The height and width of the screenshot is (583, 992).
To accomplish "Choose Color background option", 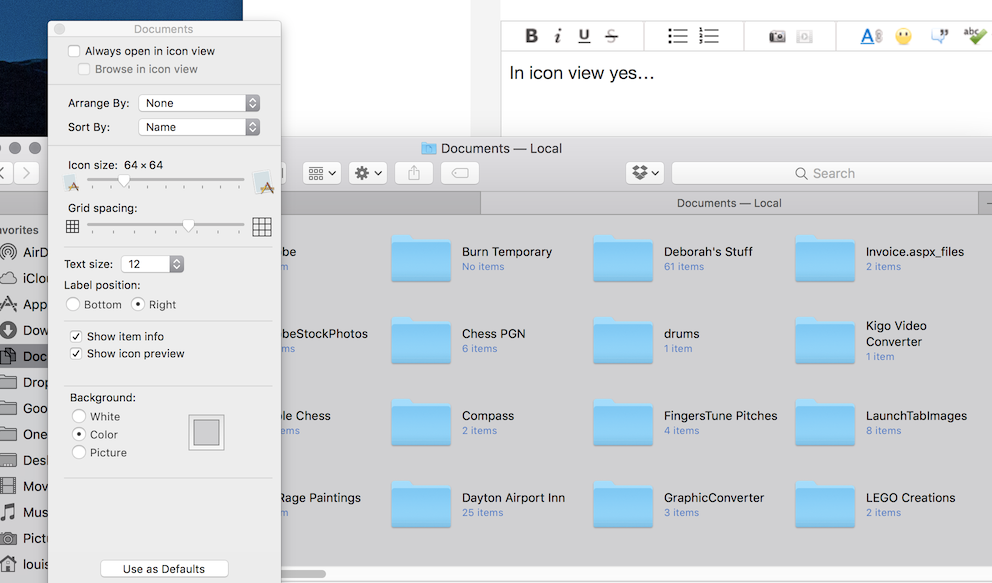I will pos(78,434).
